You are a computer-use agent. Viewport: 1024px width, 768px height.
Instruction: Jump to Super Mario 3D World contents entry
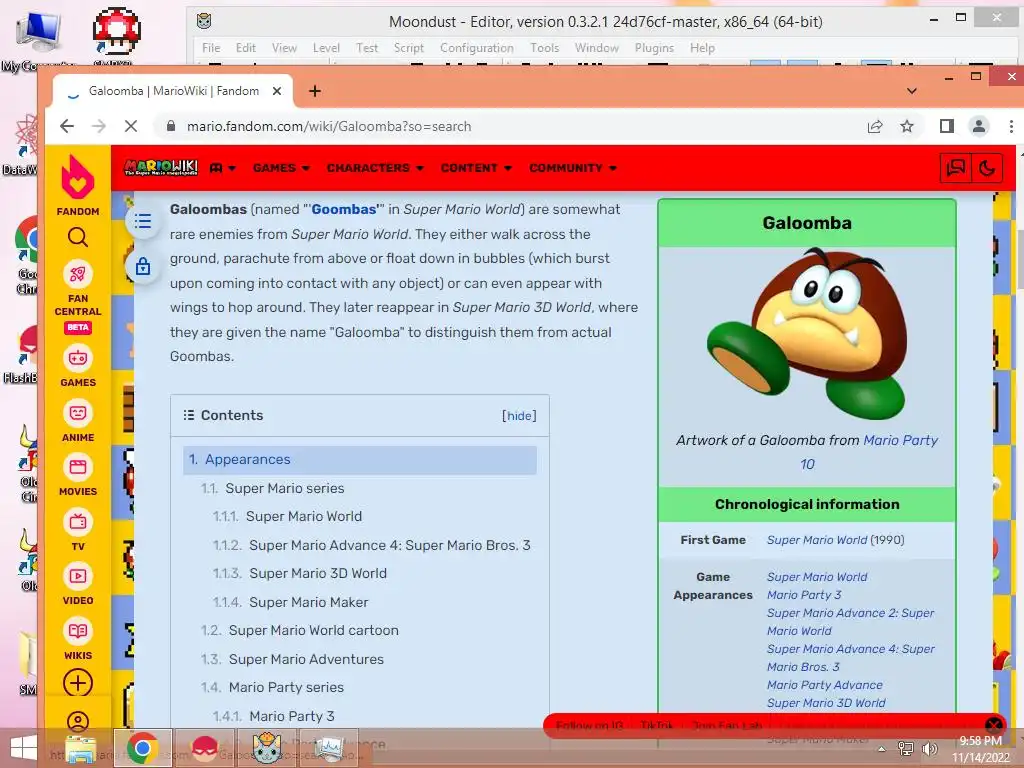click(318, 573)
